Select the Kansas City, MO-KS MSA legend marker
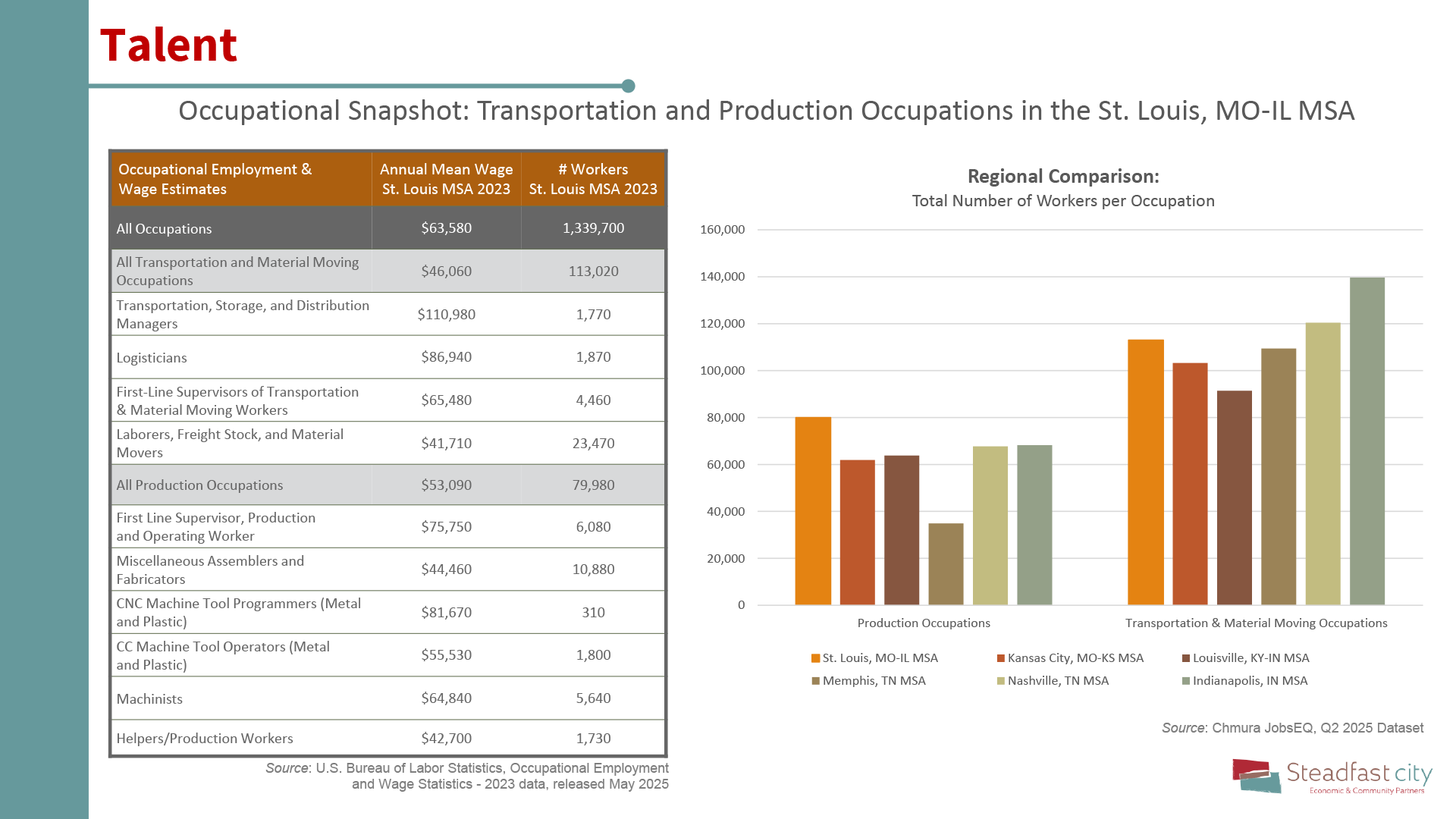Image resolution: width=1456 pixels, height=819 pixels. pyautogui.click(x=999, y=658)
